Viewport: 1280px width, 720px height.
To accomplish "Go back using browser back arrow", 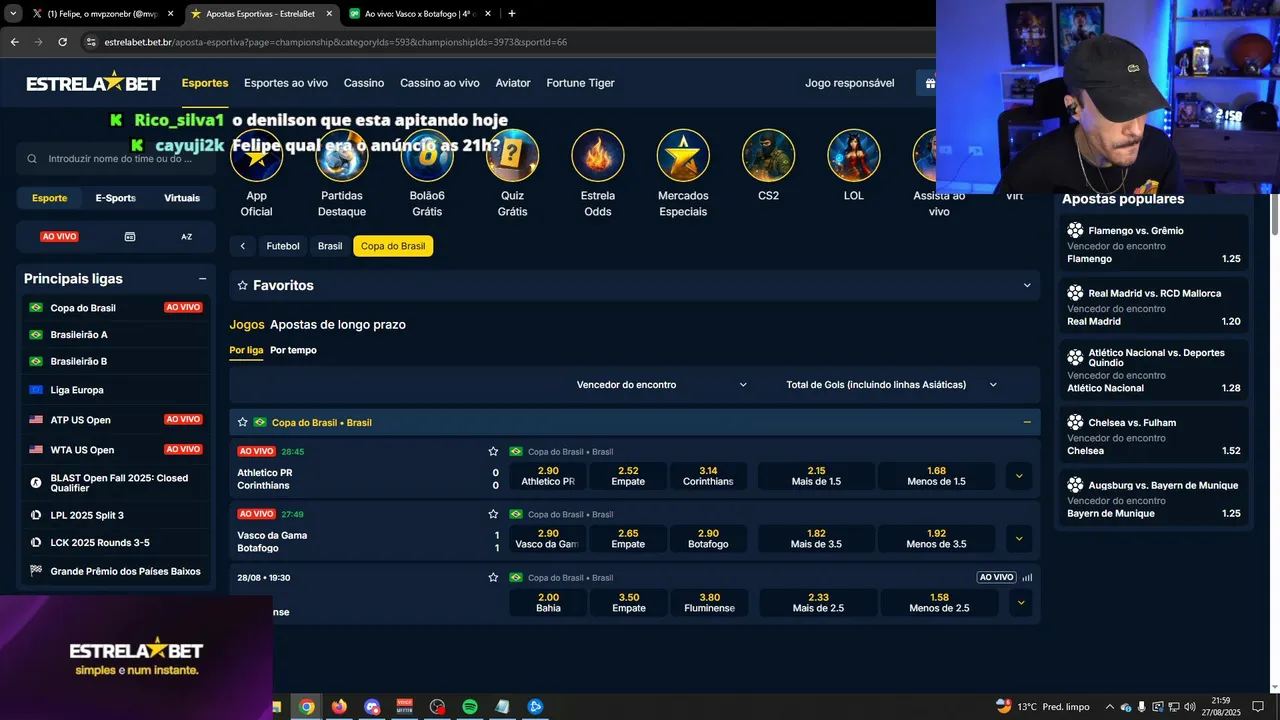I will tap(14, 42).
